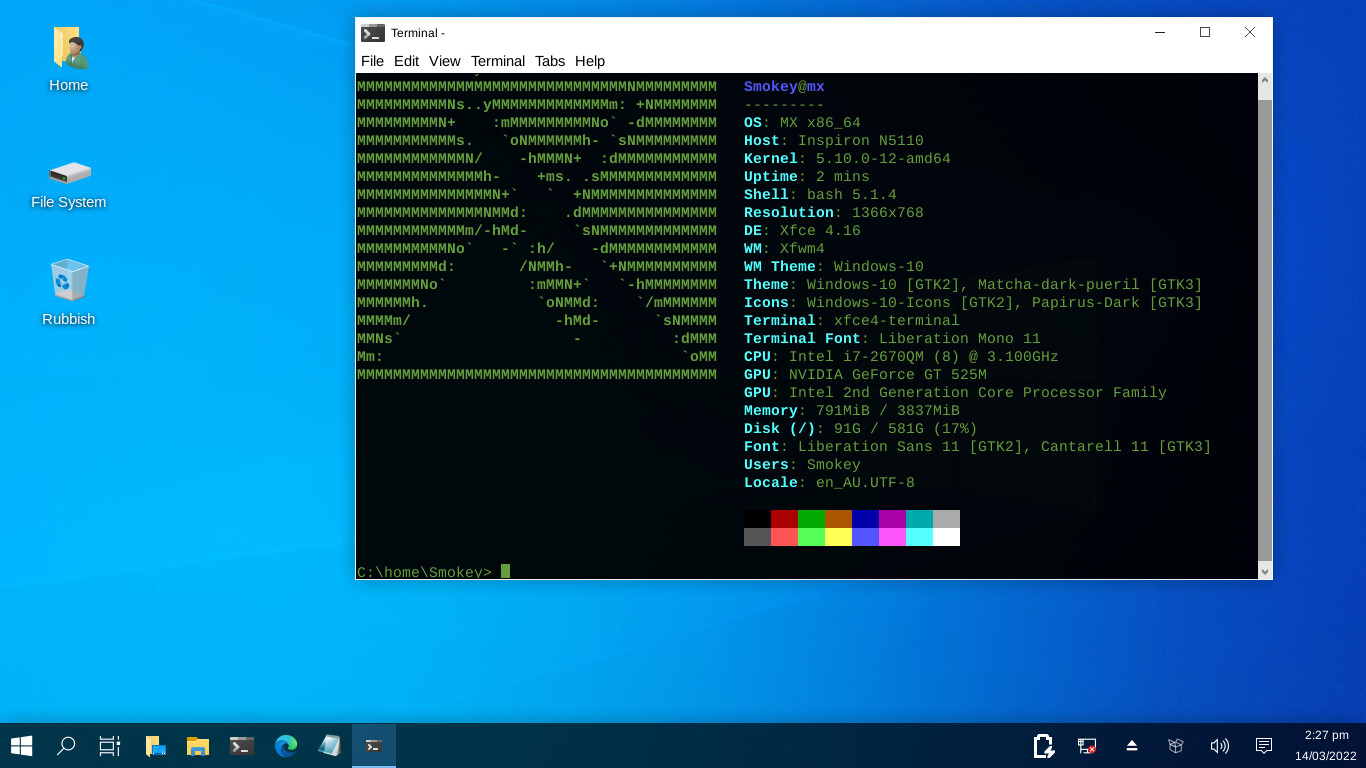The image size is (1366, 768).
Task: Minimize the Terminal window
Action: tap(1160, 32)
